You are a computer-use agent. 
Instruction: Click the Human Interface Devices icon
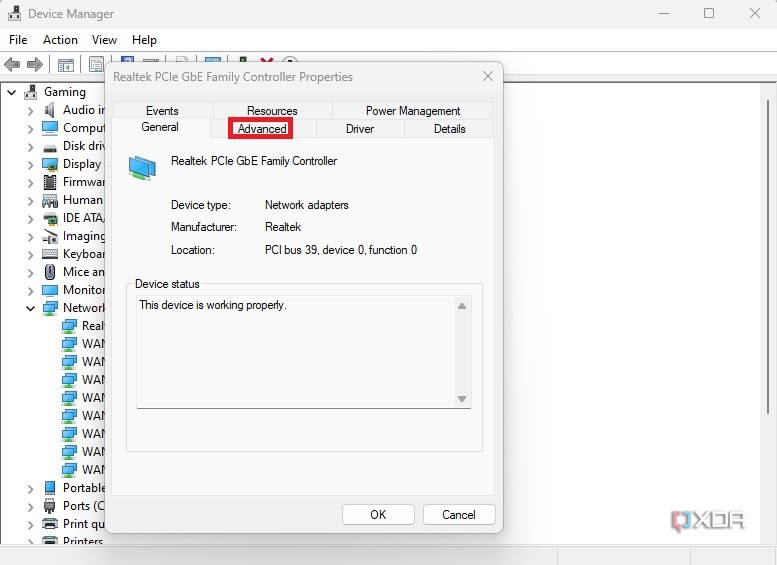50,200
